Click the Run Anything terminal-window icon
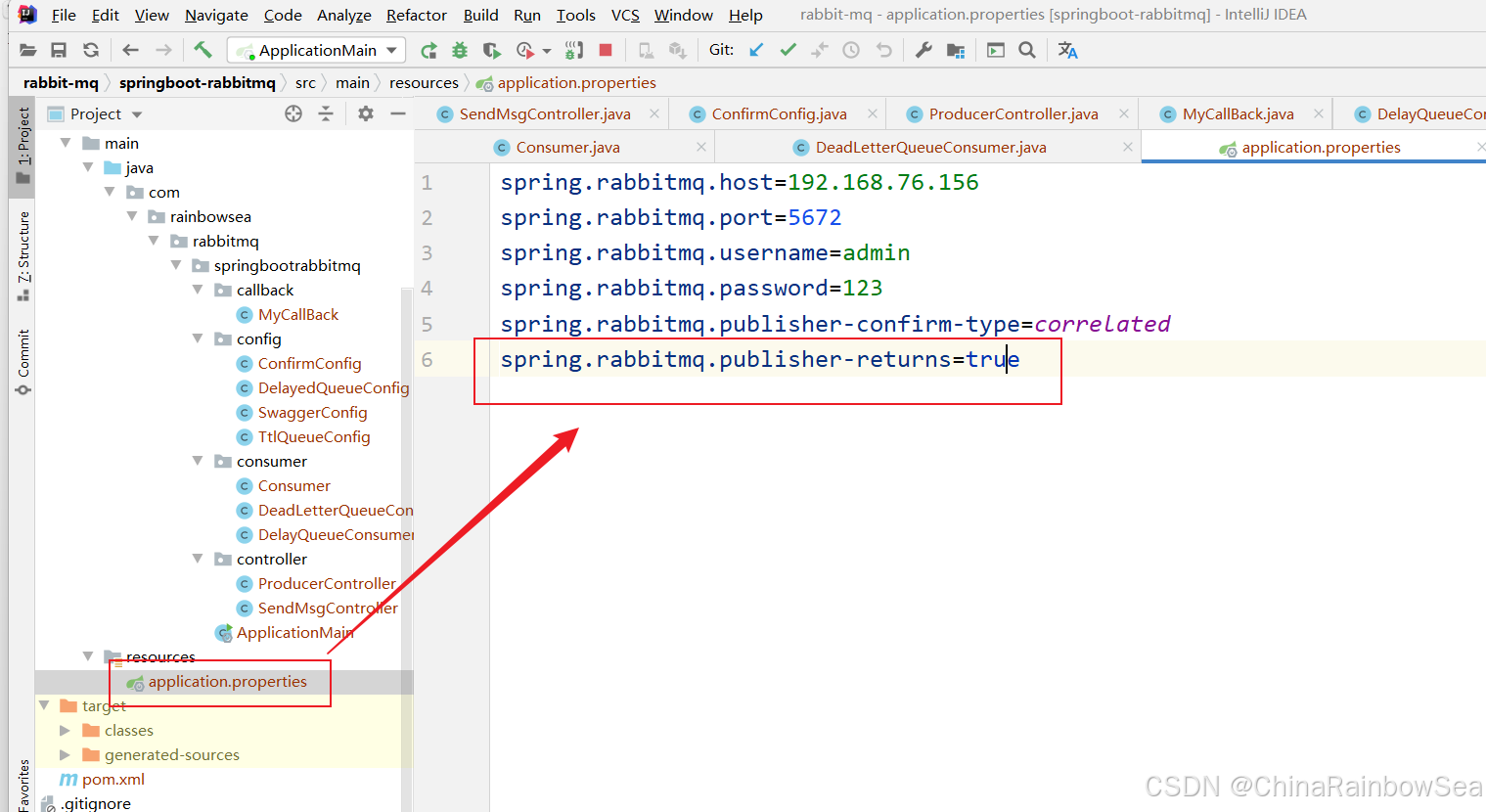The width and height of the screenshot is (1486, 812). click(x=996, y=50)
